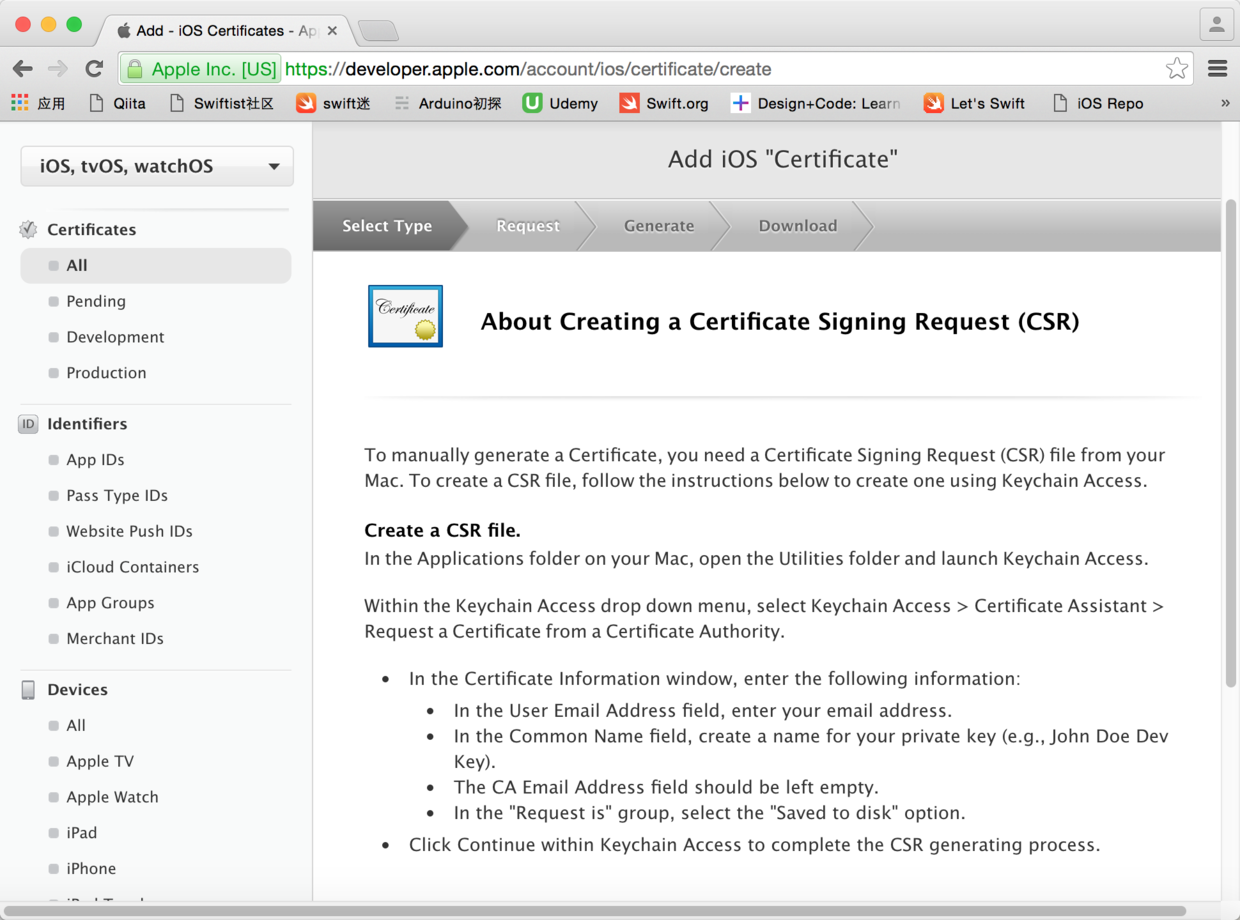Reload the page with the refresh icon
Viewport: 1240px width, 920px height.
coord(94,69)
